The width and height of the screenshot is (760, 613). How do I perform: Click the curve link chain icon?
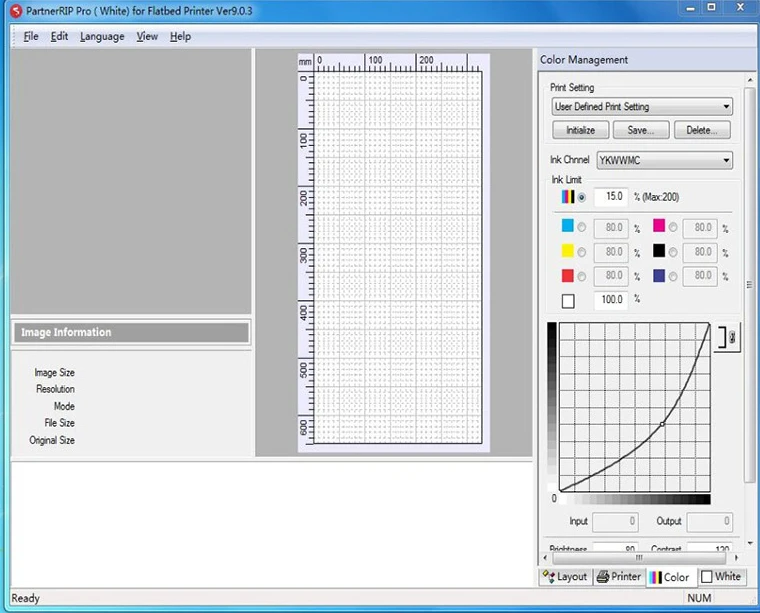pyautogui.click(x=730, y=338)
